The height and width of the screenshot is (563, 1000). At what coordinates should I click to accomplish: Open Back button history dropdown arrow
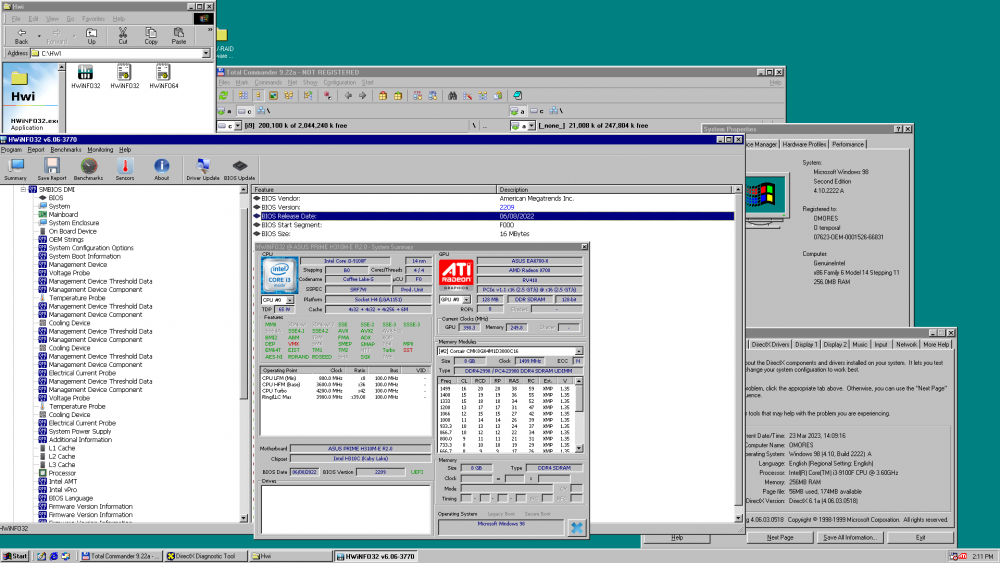click(39, 36)
